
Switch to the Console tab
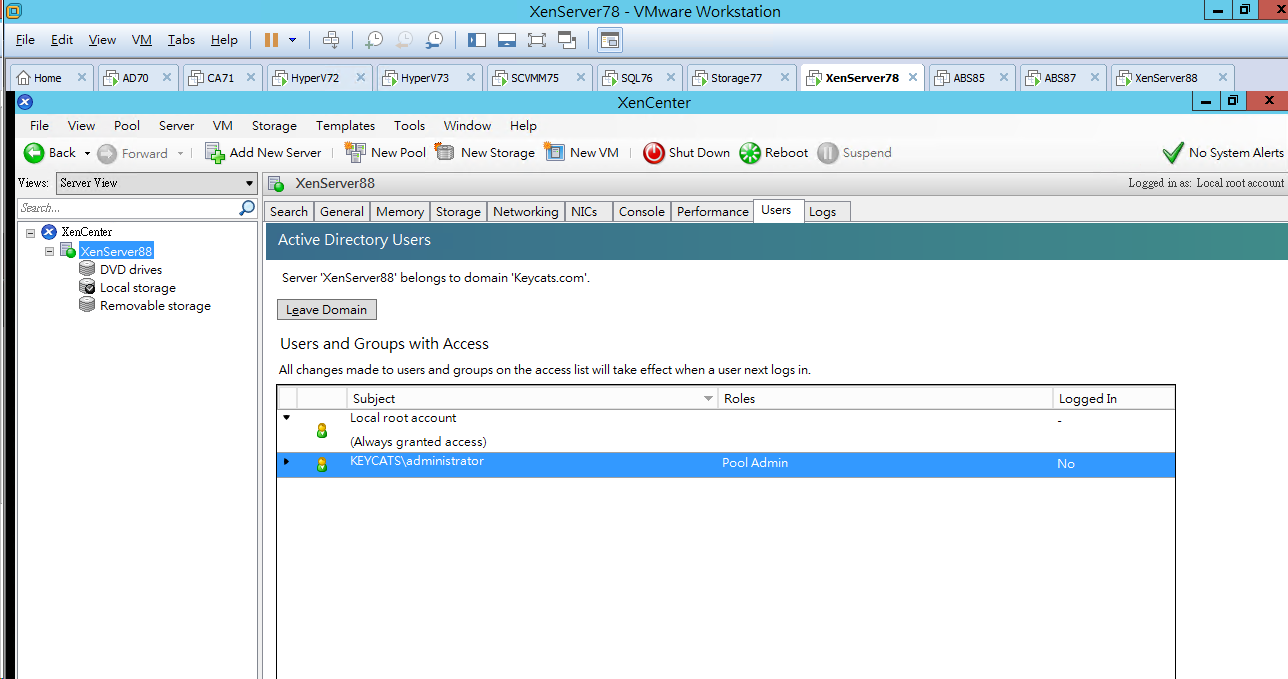pos(641,212)
